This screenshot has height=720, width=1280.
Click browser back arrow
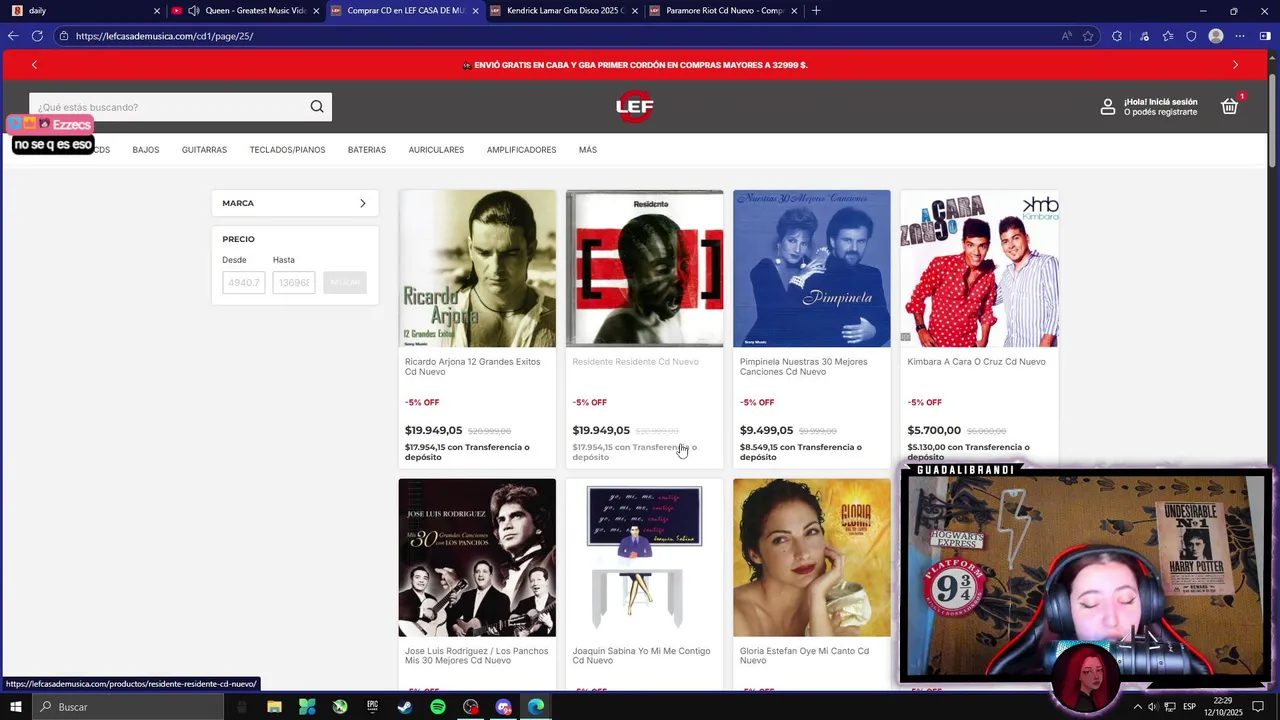tap(13, 36)
